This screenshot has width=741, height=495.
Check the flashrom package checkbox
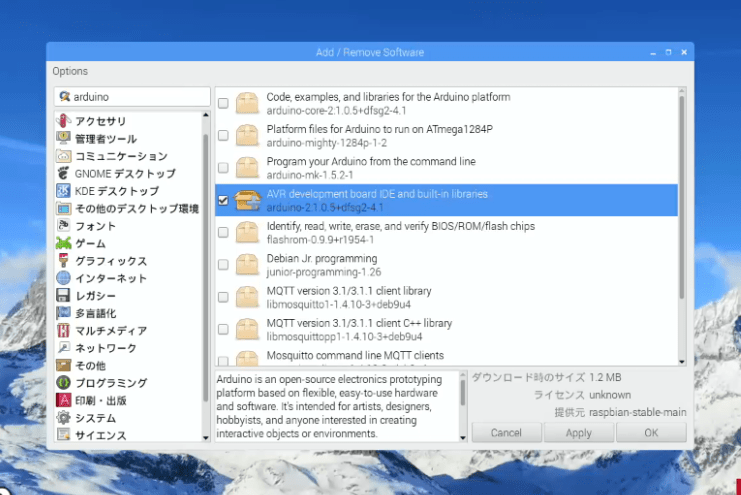pos(223,232)
